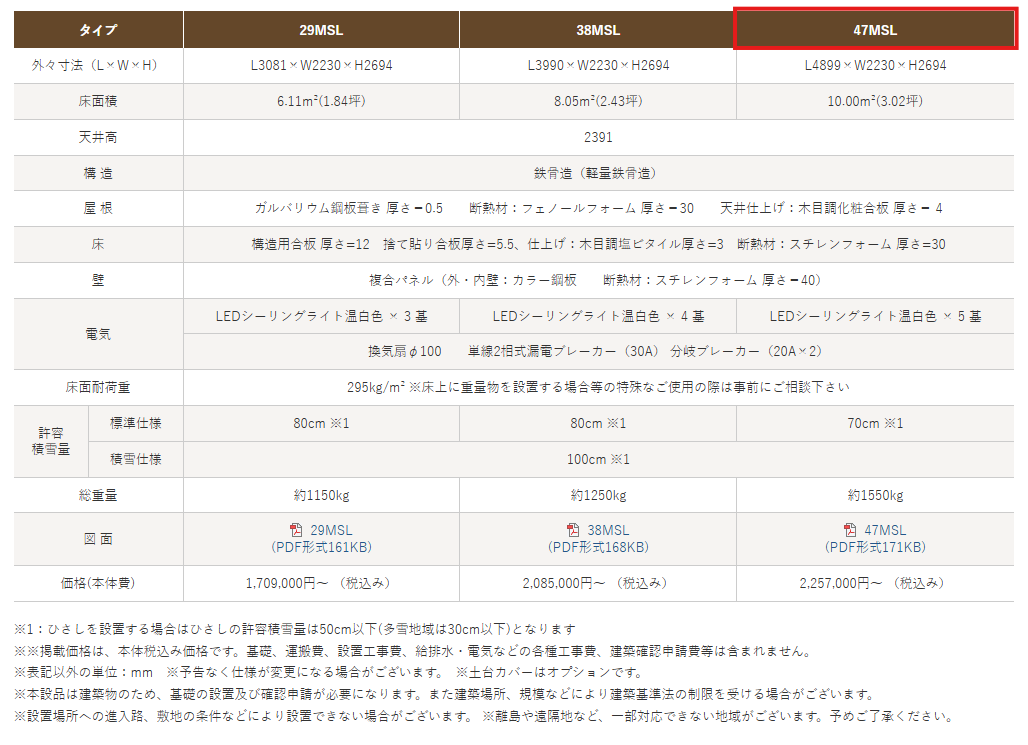Click the ceiling height value 2391
Screen dimensions: 1028x745
[x=598, y=137]
